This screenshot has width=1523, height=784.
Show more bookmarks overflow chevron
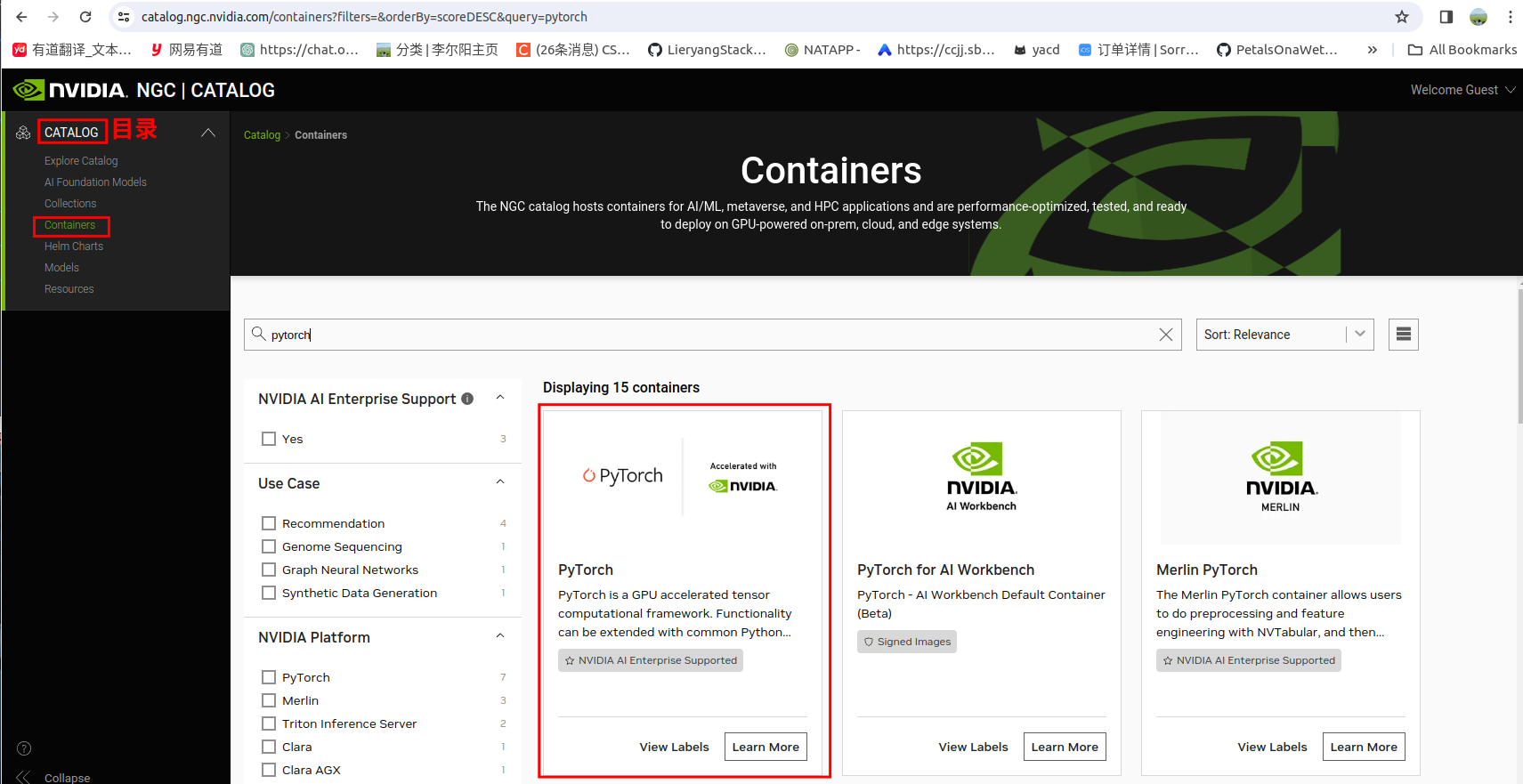click(x=1373, y=50)
